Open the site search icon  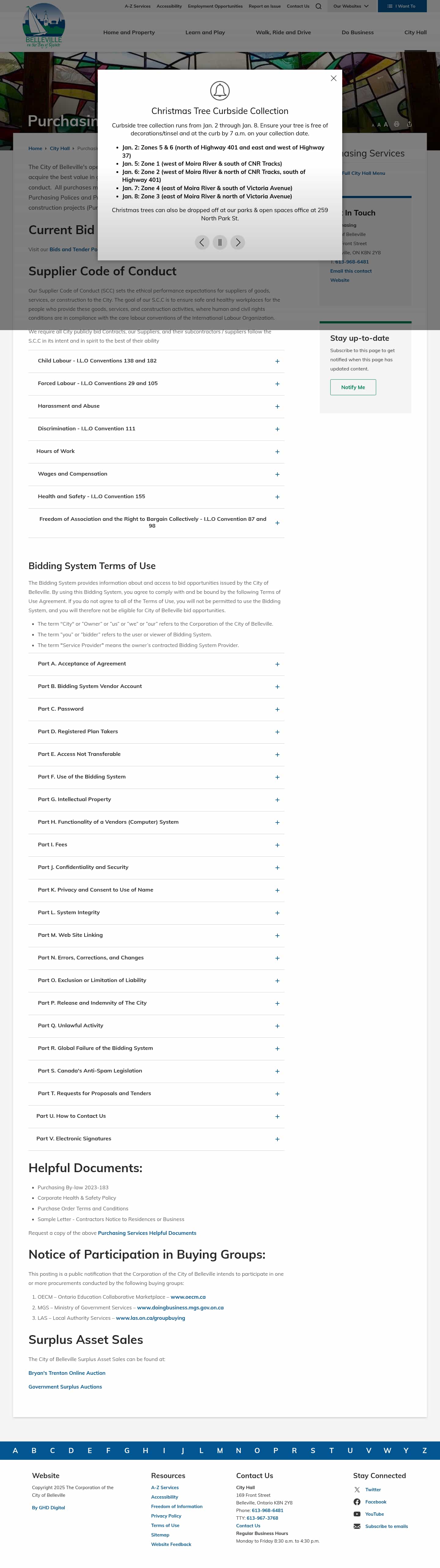[318, 6]
